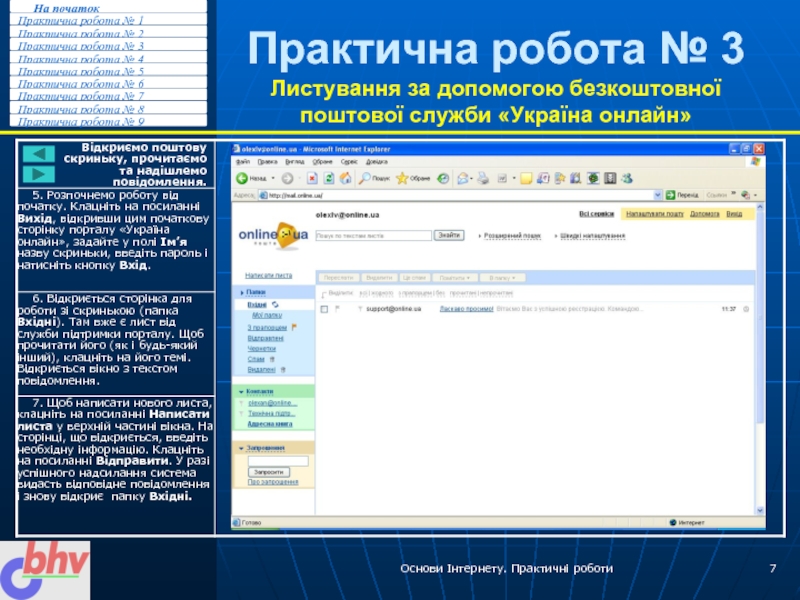Click the Print icon in IE toolbar

pyautogui.click(x=483, y=178)
